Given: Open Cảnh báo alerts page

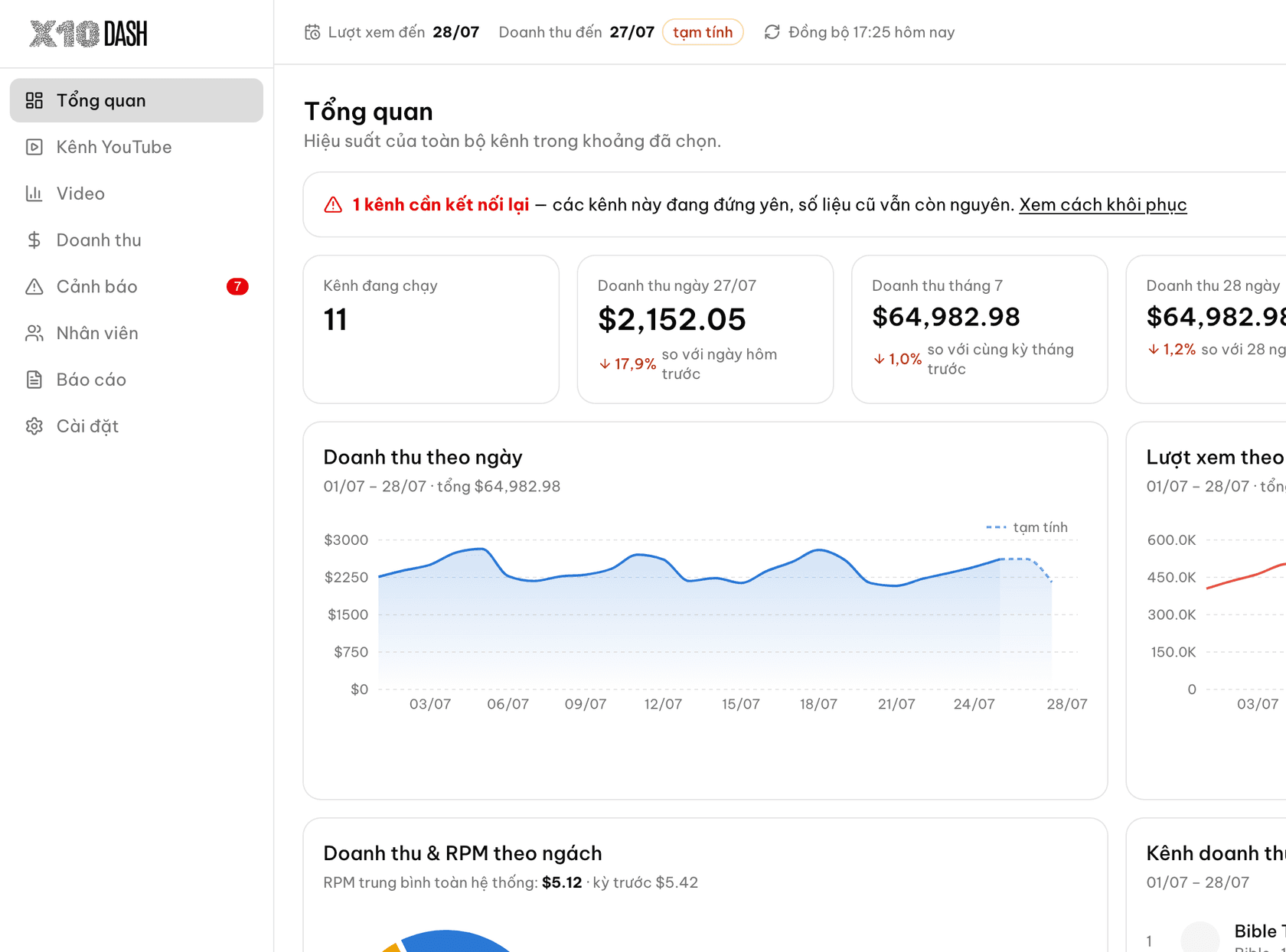Looking at the screenshot, I should (136, 287).
